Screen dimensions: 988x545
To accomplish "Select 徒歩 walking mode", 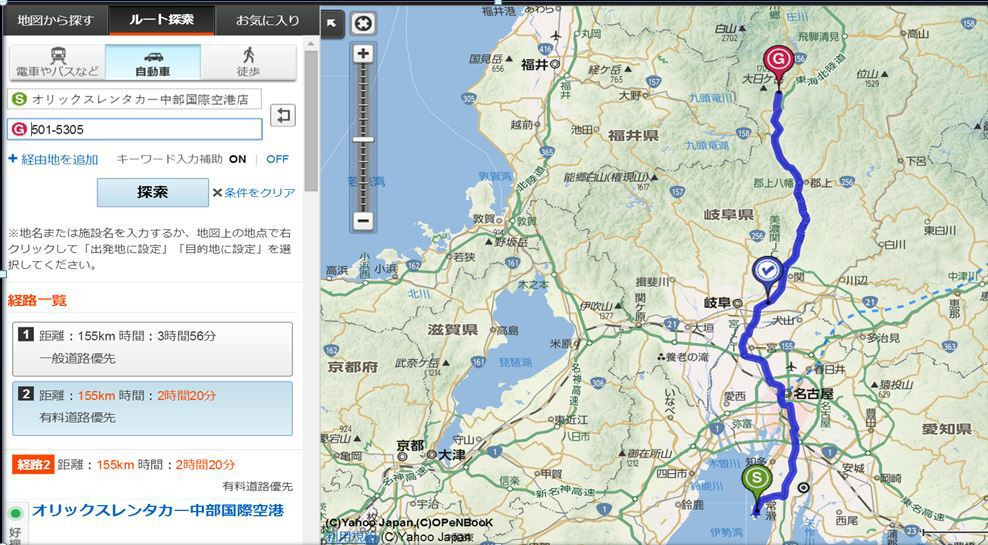I will (x=248, y=62).
